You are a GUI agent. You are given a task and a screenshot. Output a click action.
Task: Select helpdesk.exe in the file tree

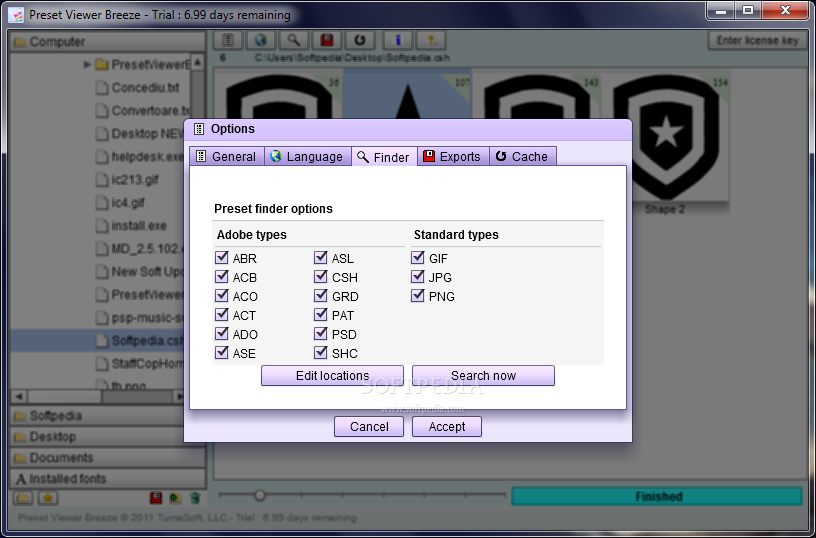click(139, 157)
